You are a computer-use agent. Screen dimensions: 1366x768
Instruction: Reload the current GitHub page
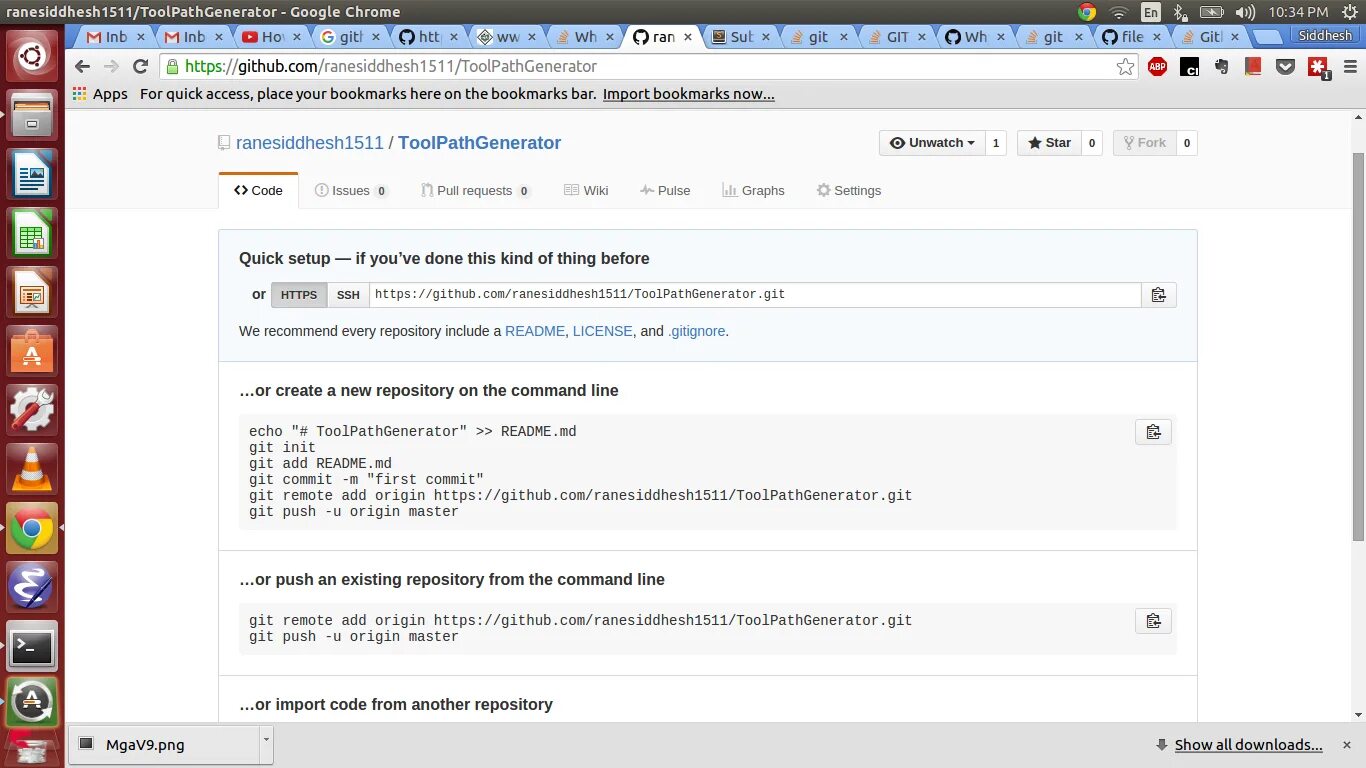(x=140, y=66)
